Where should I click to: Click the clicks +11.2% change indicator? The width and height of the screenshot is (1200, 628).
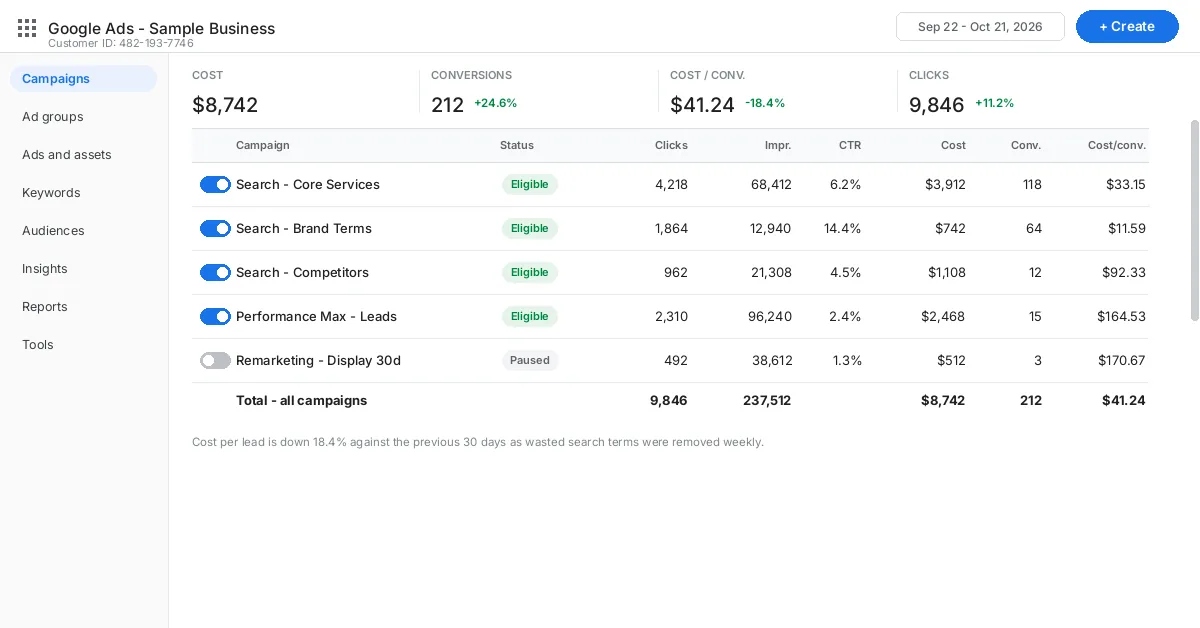point(995,103)
